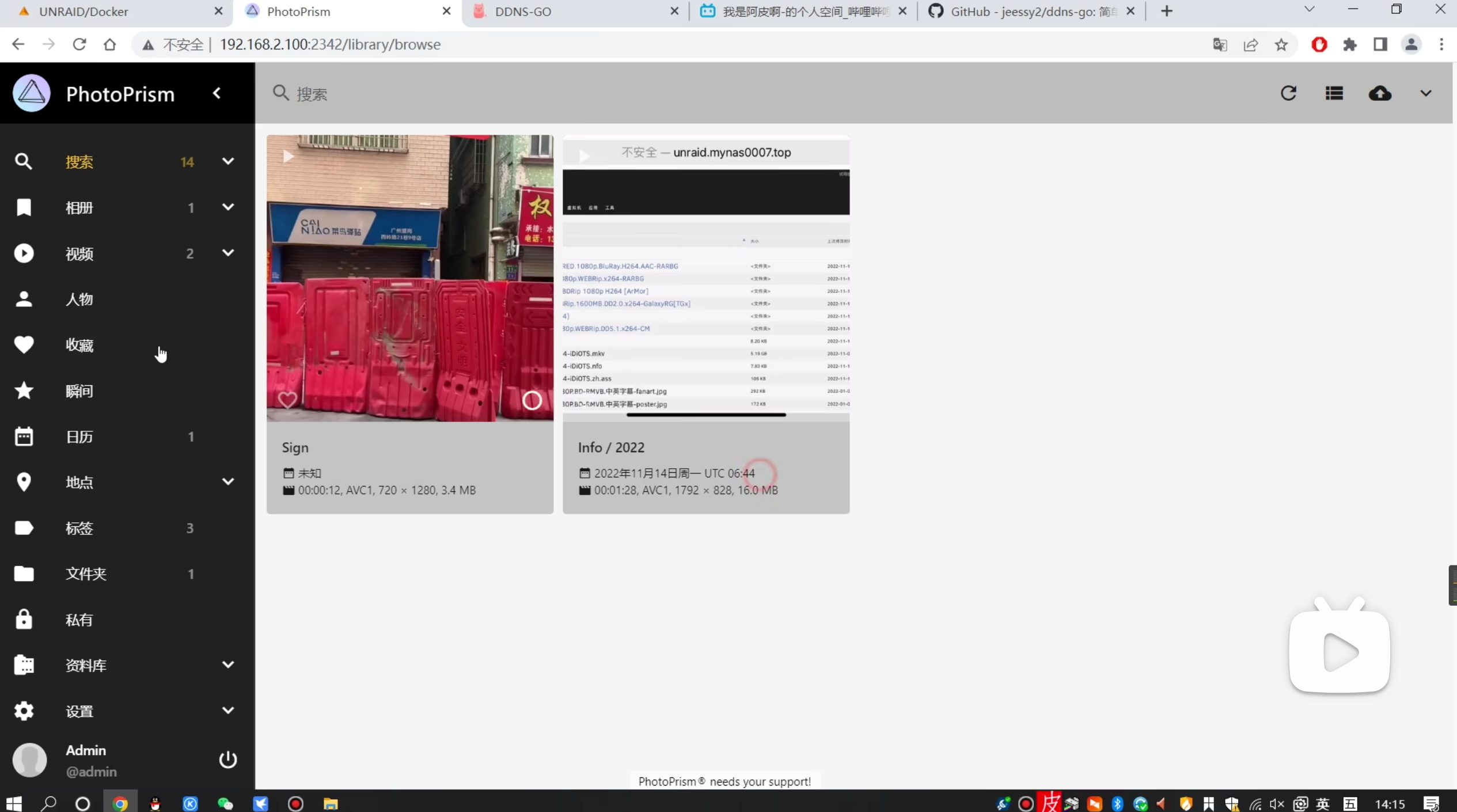
Task: Open the cloud upload icon
Action: tap(1380, 93)
